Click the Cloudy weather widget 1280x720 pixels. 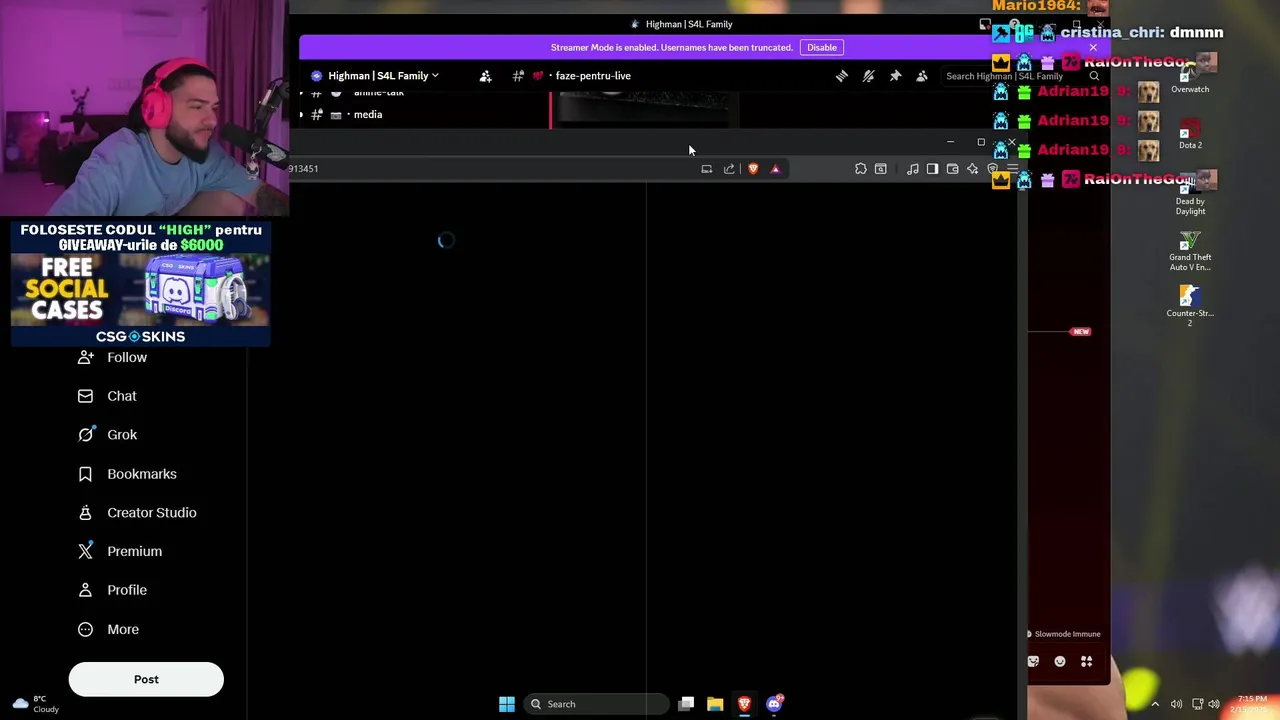pyautogui.click(x=34, y=704)
